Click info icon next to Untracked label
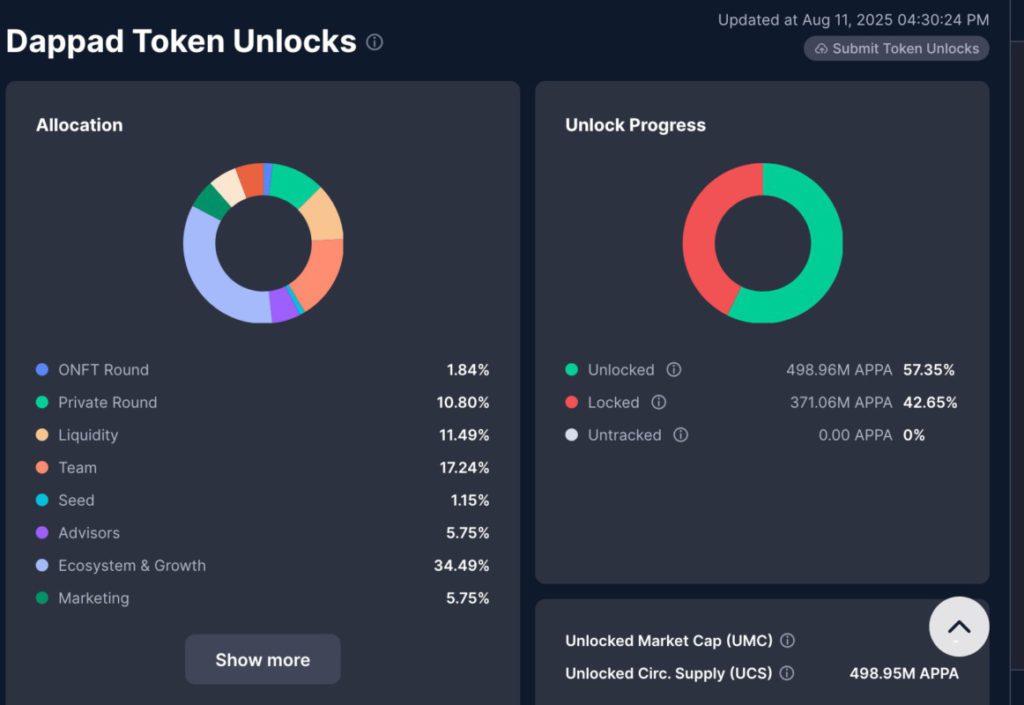The width and height of the screenshot is (1024, 705). (681, 435)
